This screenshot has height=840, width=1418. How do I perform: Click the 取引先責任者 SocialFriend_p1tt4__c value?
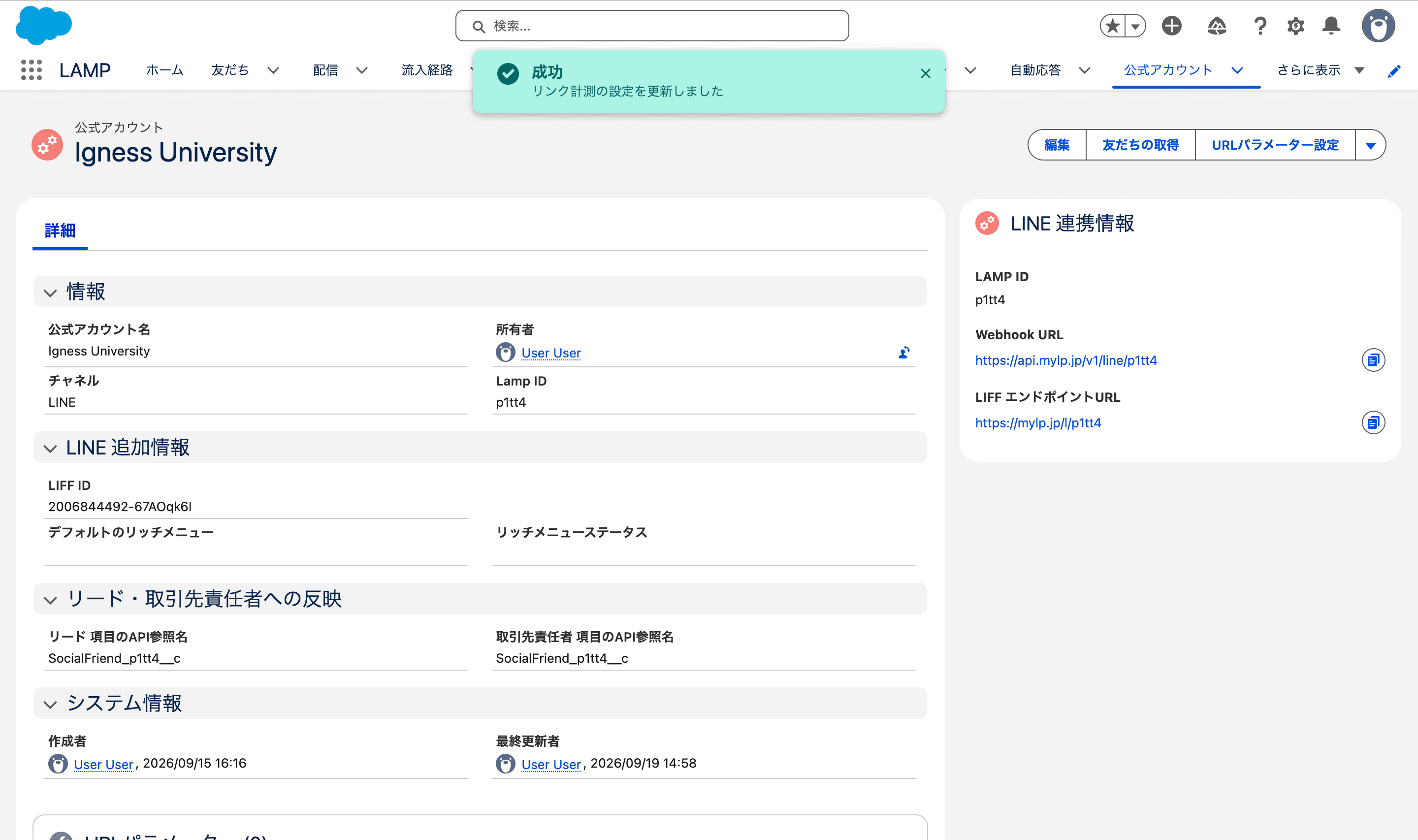(562, 658)
